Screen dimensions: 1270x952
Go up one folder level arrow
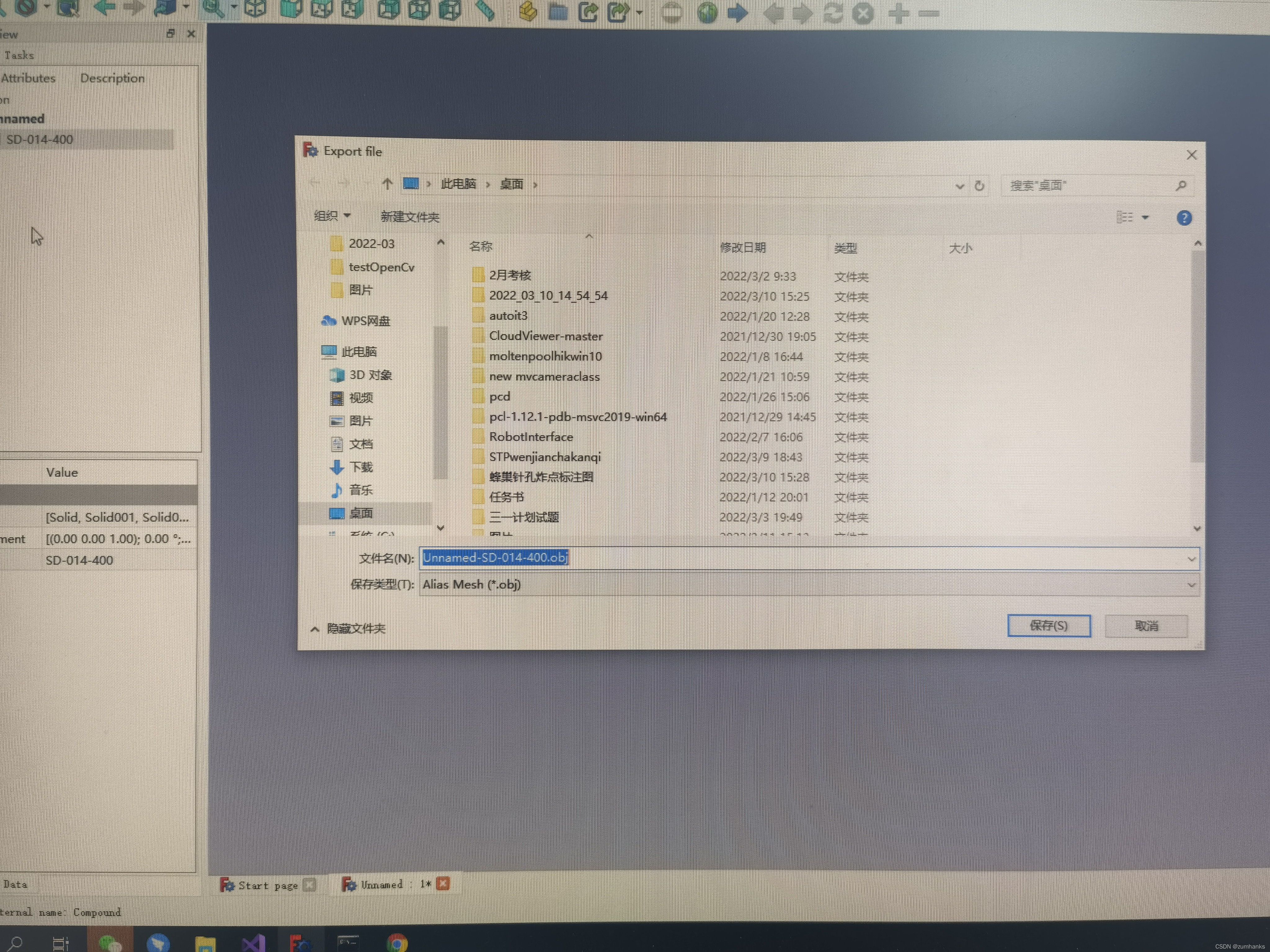click(387, 184)
